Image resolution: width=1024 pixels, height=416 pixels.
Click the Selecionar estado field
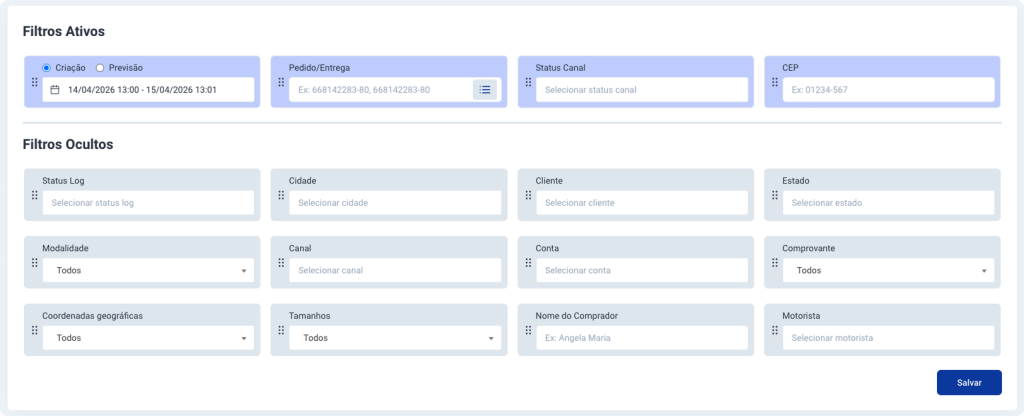point(889,203)
